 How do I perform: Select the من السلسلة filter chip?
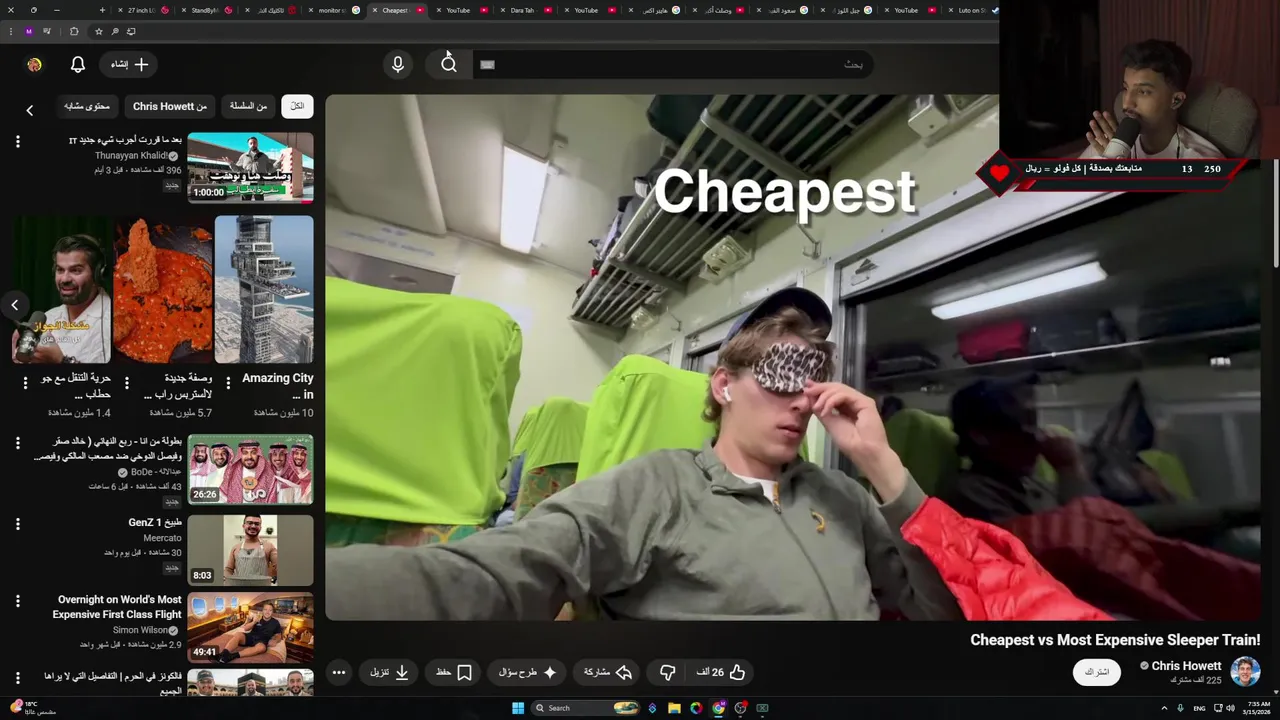[x=248, y=106]
